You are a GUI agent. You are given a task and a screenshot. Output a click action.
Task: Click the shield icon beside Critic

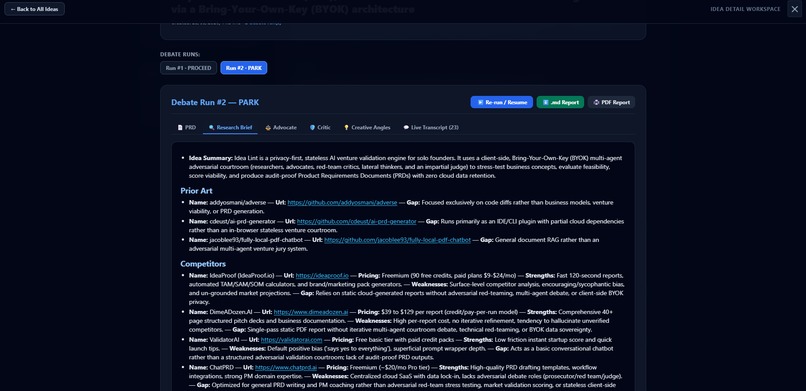coord(312,127)
